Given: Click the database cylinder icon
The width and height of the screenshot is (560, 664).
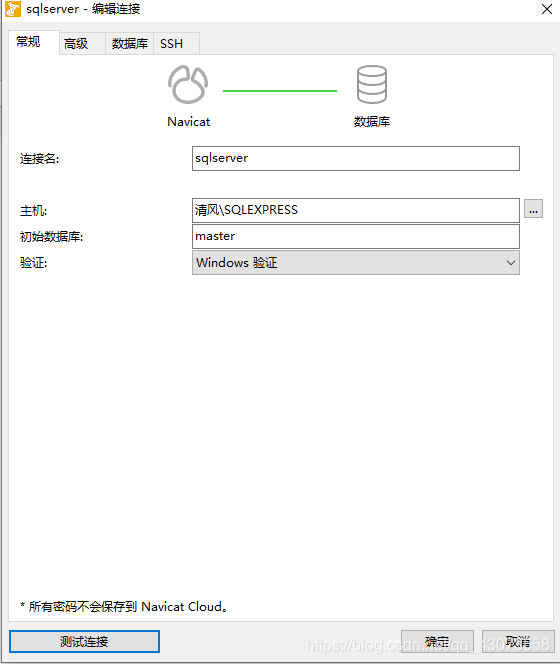Looking at the screenshot, I should point(371,84).
